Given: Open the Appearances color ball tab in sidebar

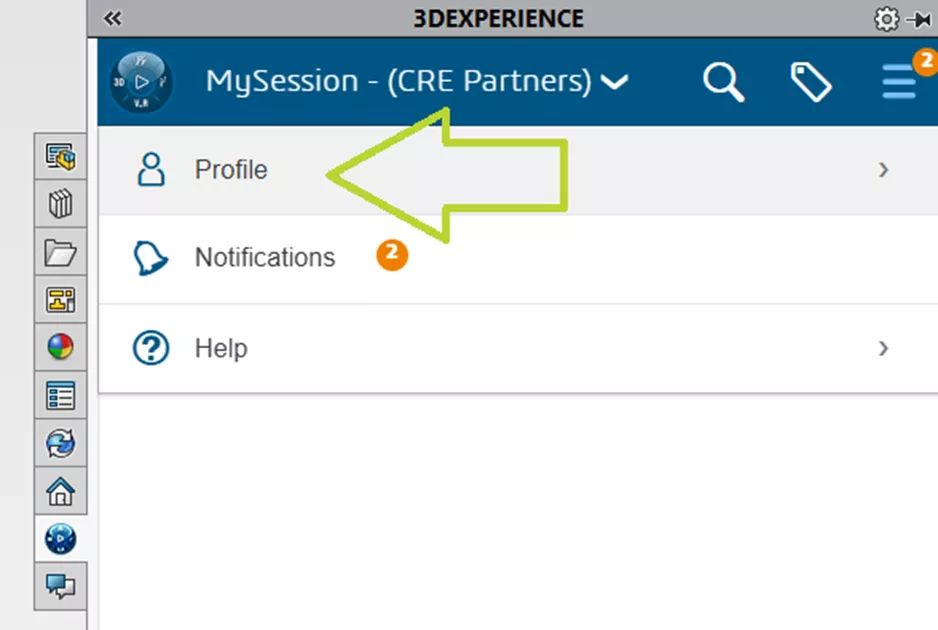Looking at the screenshot, I should point(60,347).
